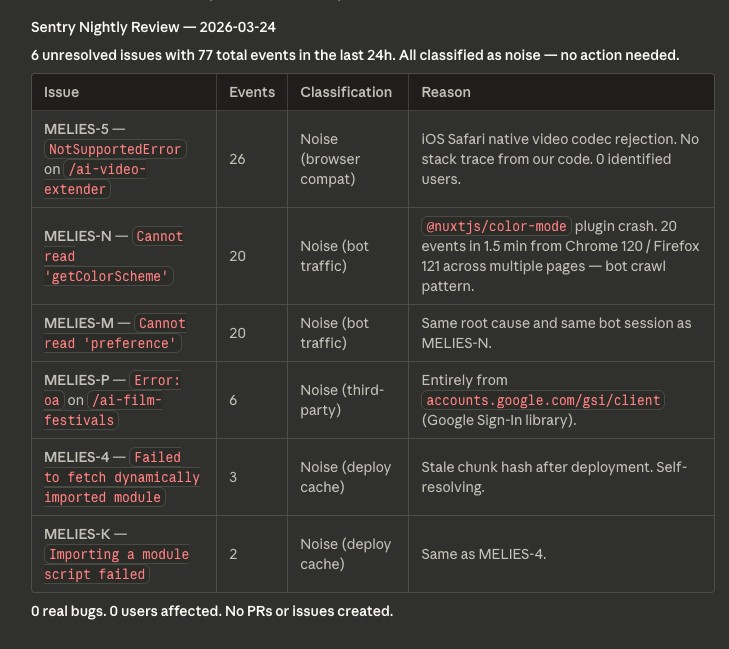
Task: Click the Events column header
Action: tap(252, 92)
